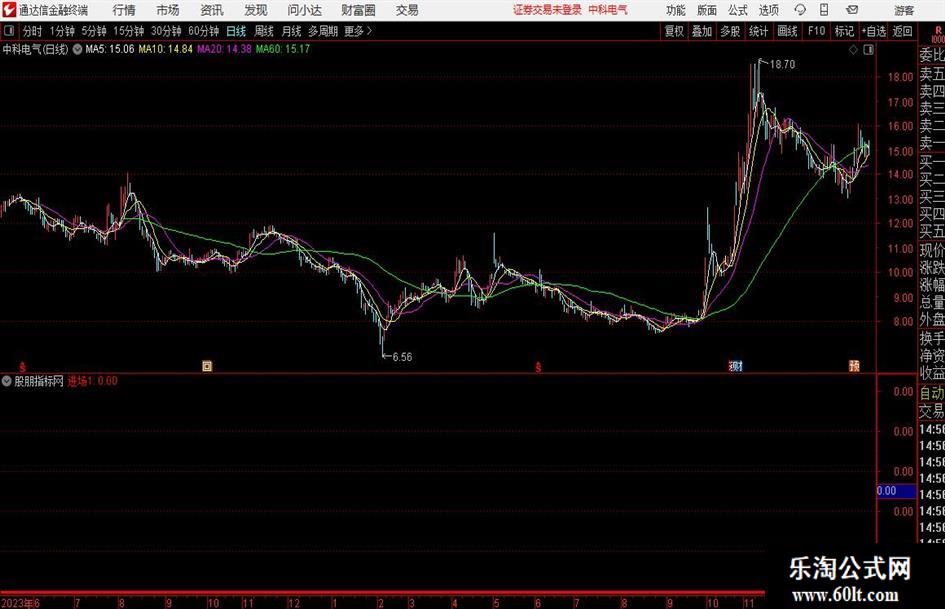Click the 6.56 low price label
Screen dimensions: 945x609
(402, 357)
